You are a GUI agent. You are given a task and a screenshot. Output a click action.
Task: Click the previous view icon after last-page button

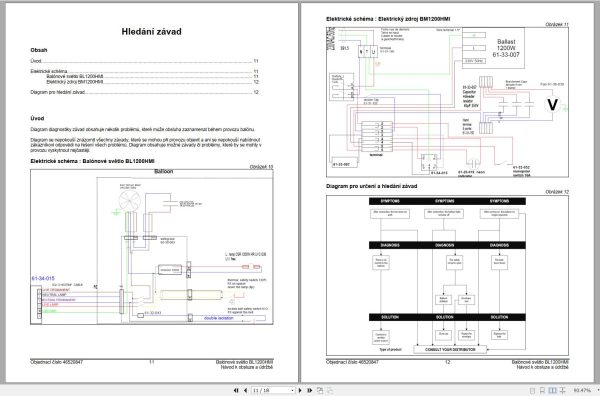coord(320,390)
